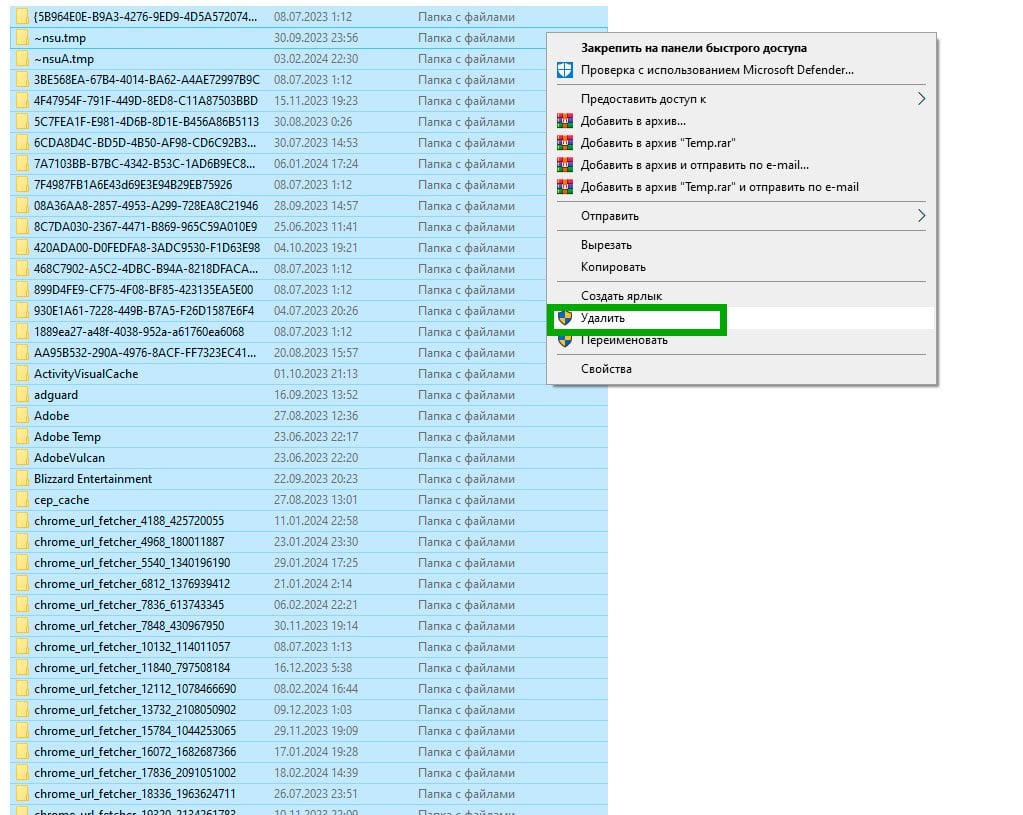The width and height of the screenshot is (1023, 815).
Task: Select '420ADA00-D0FEDFA8-3ADC9530-F1D63E98' folder name
Action: coord(147,248)
